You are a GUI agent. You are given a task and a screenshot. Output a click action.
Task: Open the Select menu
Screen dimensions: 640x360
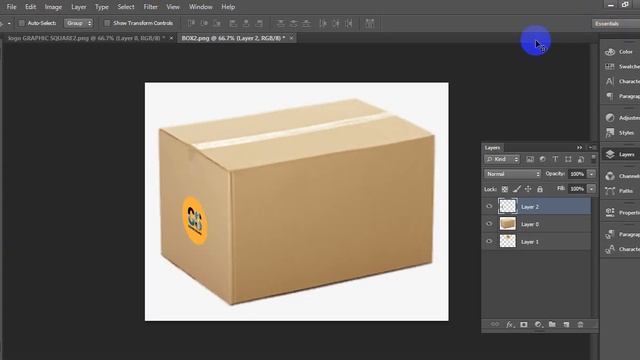[x=126, y=7]
